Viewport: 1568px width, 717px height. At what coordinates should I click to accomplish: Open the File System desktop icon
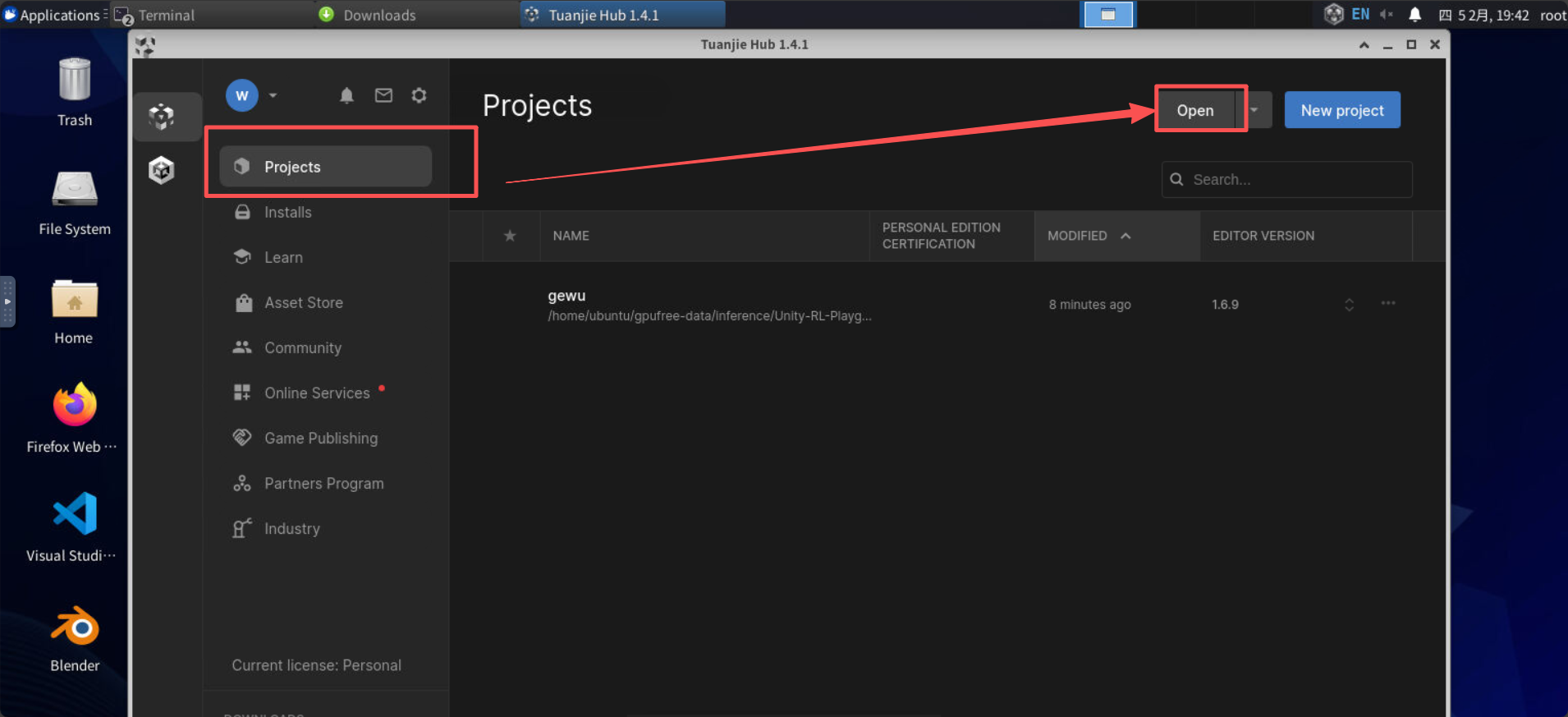click(75, 189)
